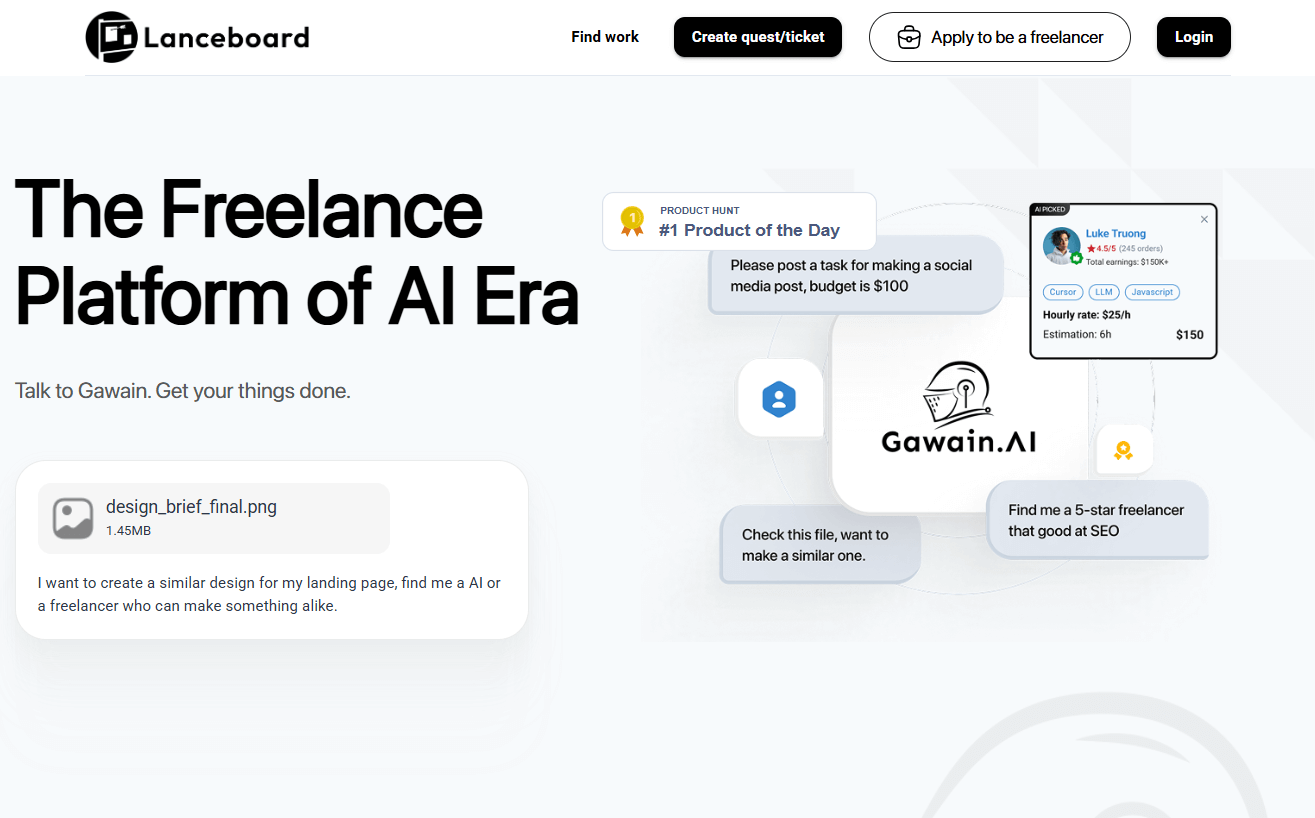1315x818 pixels.
Task: Open Luke Truong's name link
Action: [x=1116, y=234]
